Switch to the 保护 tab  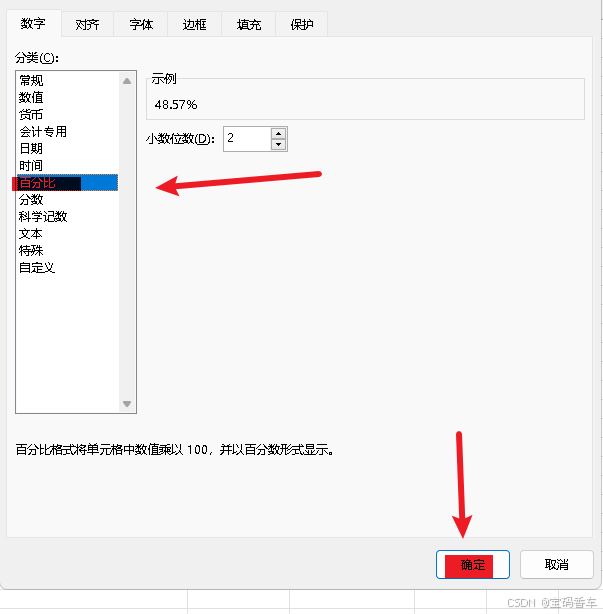tap(302, 25)
